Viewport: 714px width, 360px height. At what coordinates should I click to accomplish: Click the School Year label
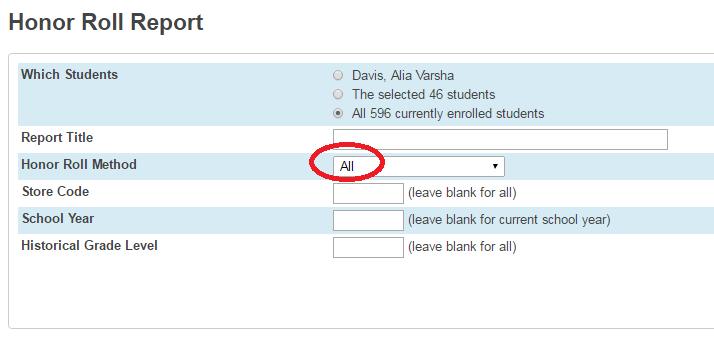[58, 218]
